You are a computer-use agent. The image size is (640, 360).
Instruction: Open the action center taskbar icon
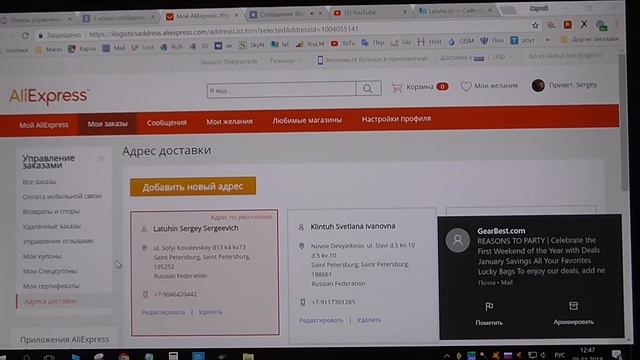[x=616, y=354]
